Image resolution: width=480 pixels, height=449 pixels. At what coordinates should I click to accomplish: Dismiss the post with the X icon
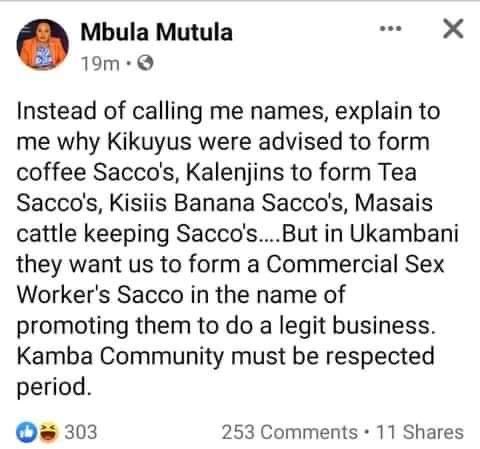[x=453, y=29]
